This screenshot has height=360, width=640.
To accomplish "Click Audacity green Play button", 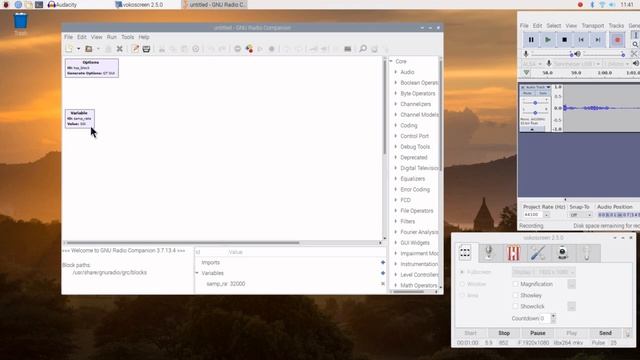I will 548,40.
